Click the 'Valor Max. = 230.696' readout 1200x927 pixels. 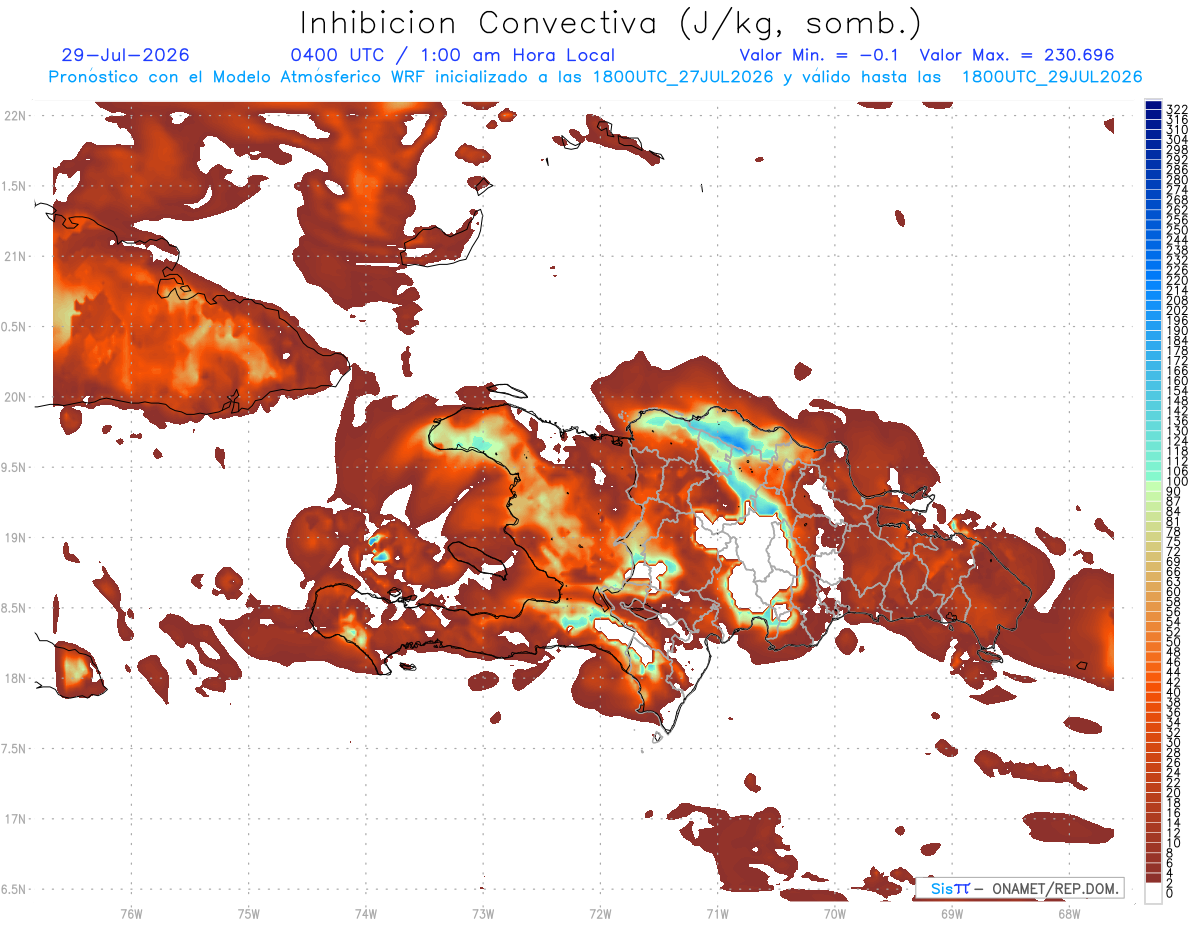click(x=1017, y=56)
